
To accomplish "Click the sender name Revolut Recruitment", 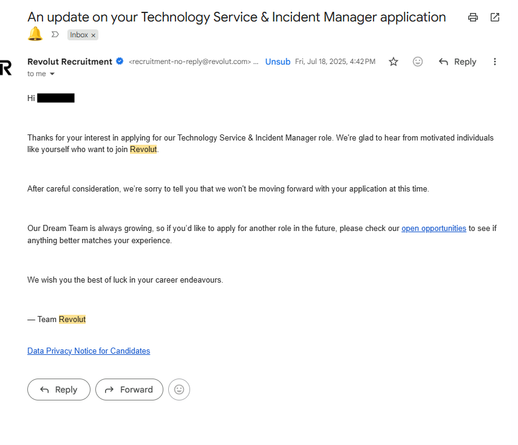I will [70, 62].
